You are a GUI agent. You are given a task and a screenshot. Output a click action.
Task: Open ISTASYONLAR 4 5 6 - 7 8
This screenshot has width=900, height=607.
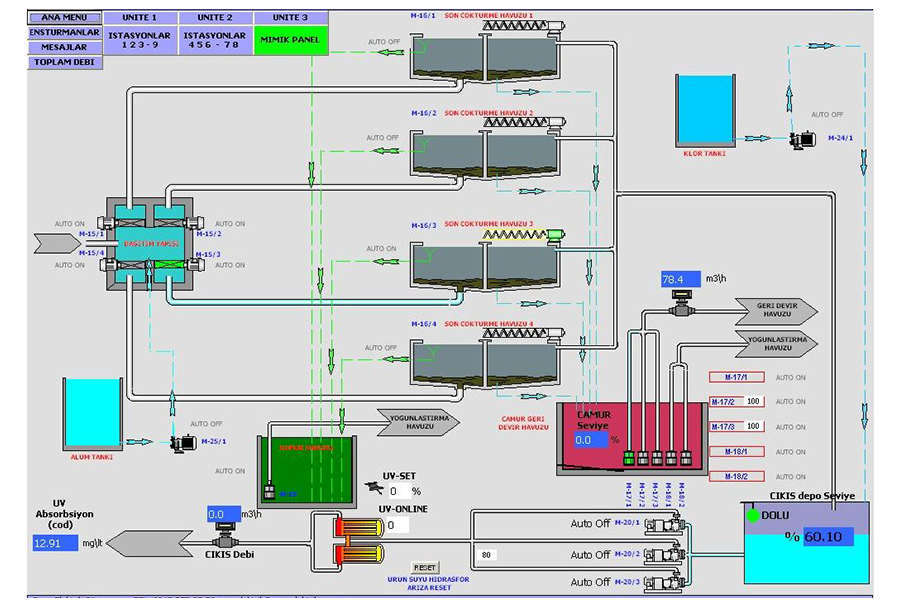tap(215, 40)
